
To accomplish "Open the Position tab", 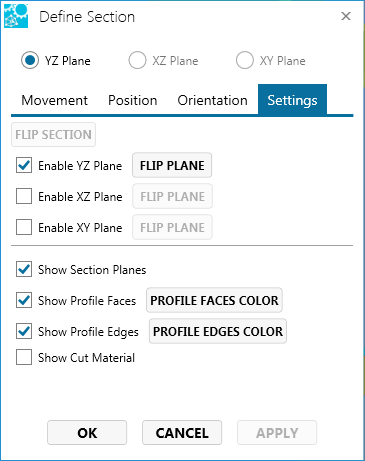I will [x=133, y=100].
